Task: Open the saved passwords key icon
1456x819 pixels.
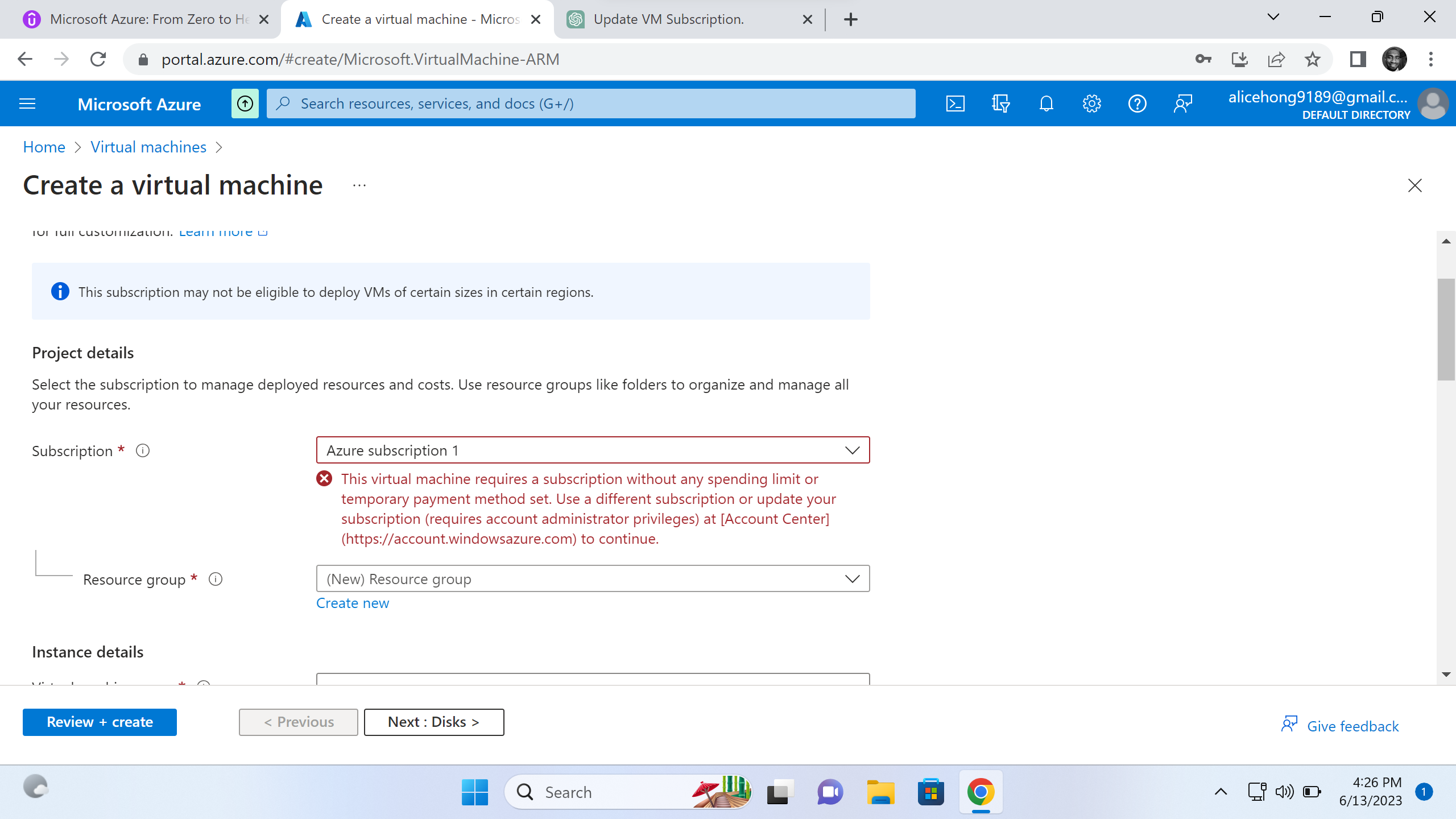Action: pos(1203,59)
